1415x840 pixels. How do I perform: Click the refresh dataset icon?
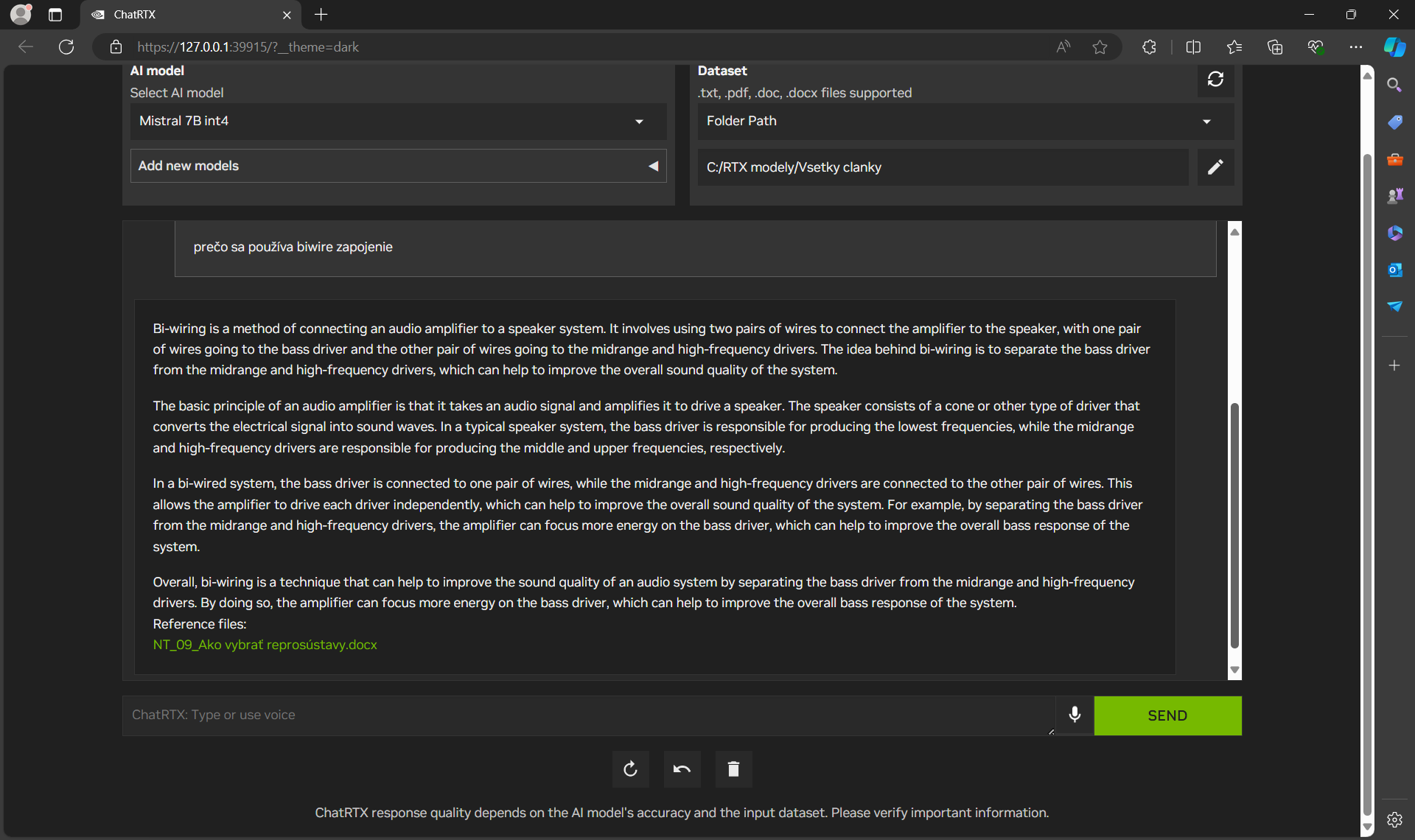(x=1215, y=79)
